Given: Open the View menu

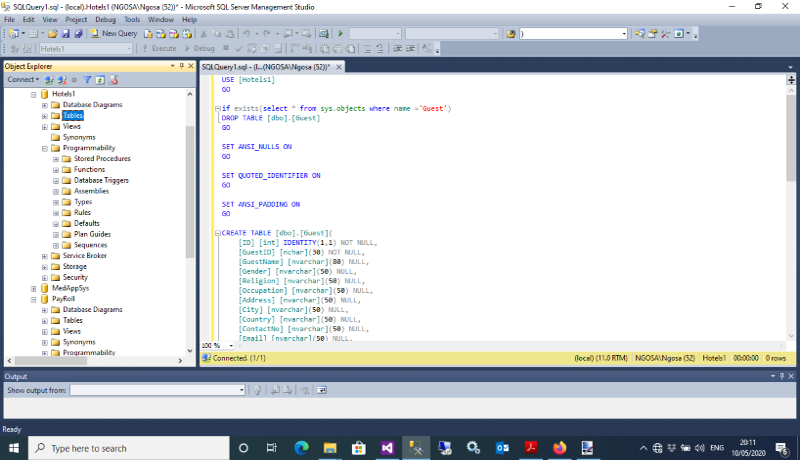Looking at the screenshot, I should pyautogui.click(x=50, y=19).
